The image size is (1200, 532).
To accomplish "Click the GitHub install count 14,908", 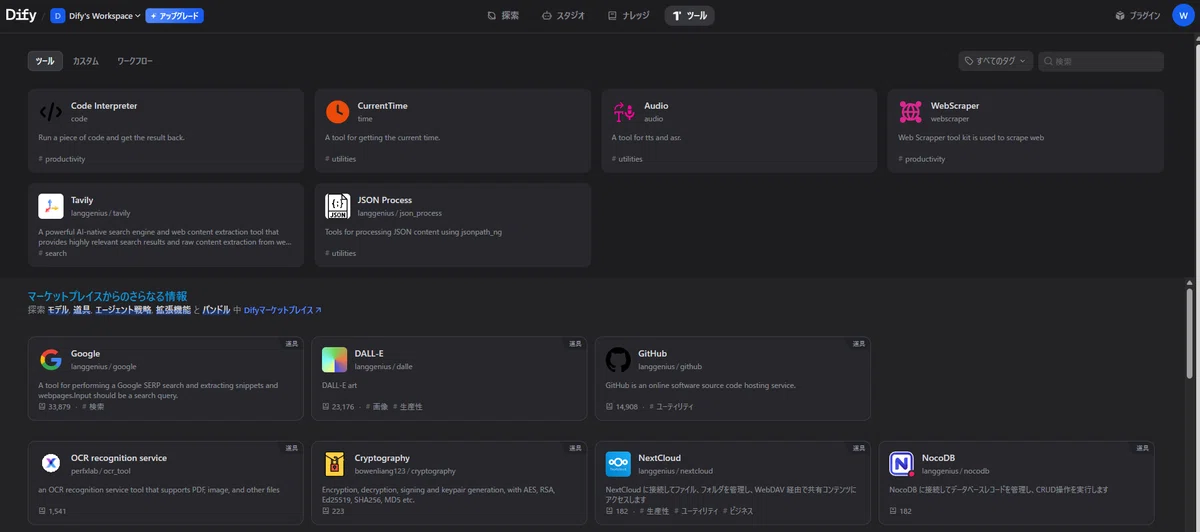I will 622,407.
